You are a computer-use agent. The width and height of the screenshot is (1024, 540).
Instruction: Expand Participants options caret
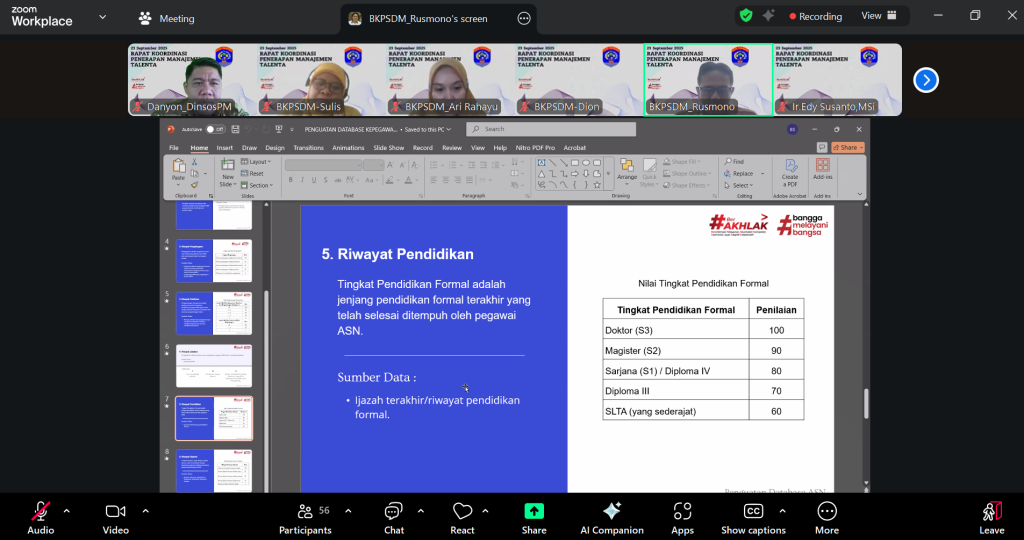348,511
